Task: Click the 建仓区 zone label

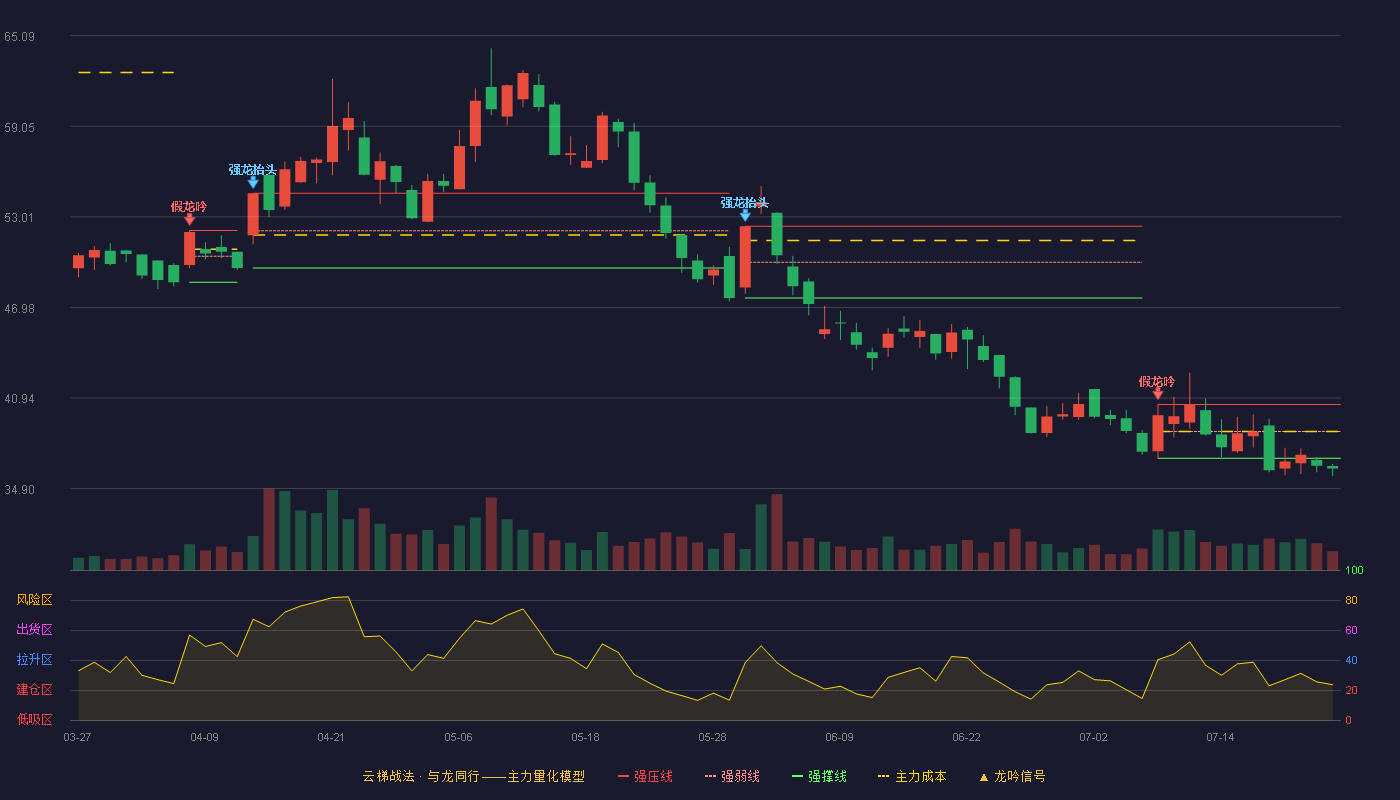Action: pyautogui.click(x=34, y=690)
